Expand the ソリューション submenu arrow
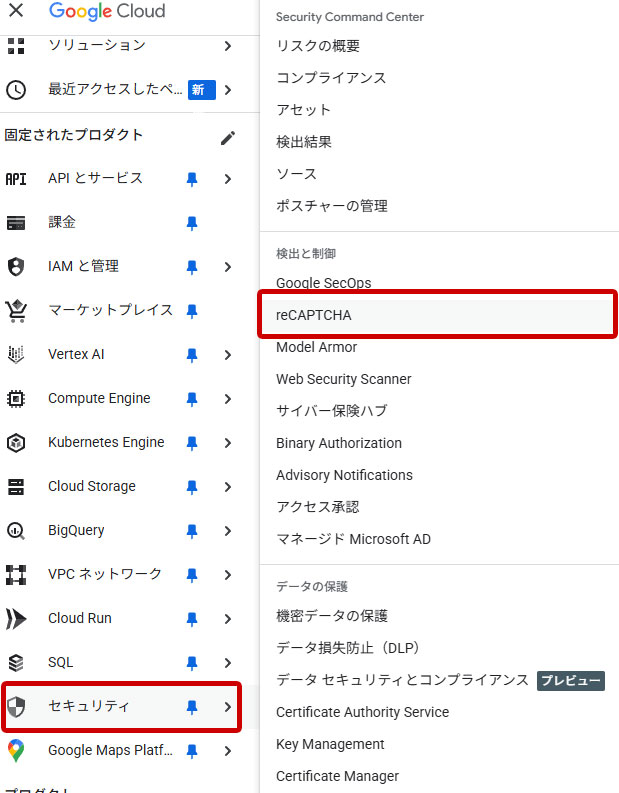This screenshot has height=793, width=619. click(x=228, y=46)
